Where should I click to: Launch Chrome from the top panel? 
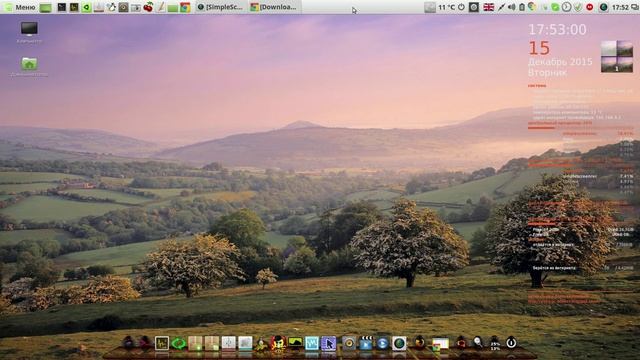point(185,7)
